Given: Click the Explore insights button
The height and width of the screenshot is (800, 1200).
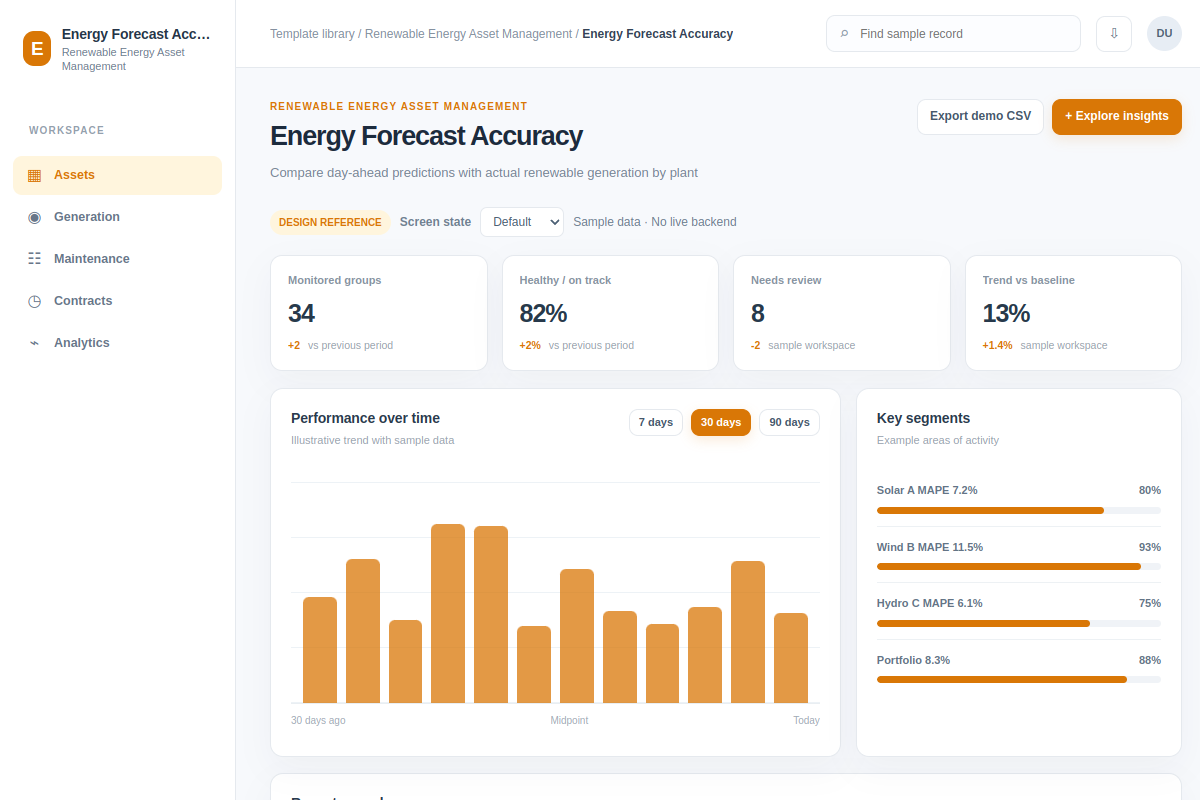Looking at the screenshot, I should [1117, 116].
